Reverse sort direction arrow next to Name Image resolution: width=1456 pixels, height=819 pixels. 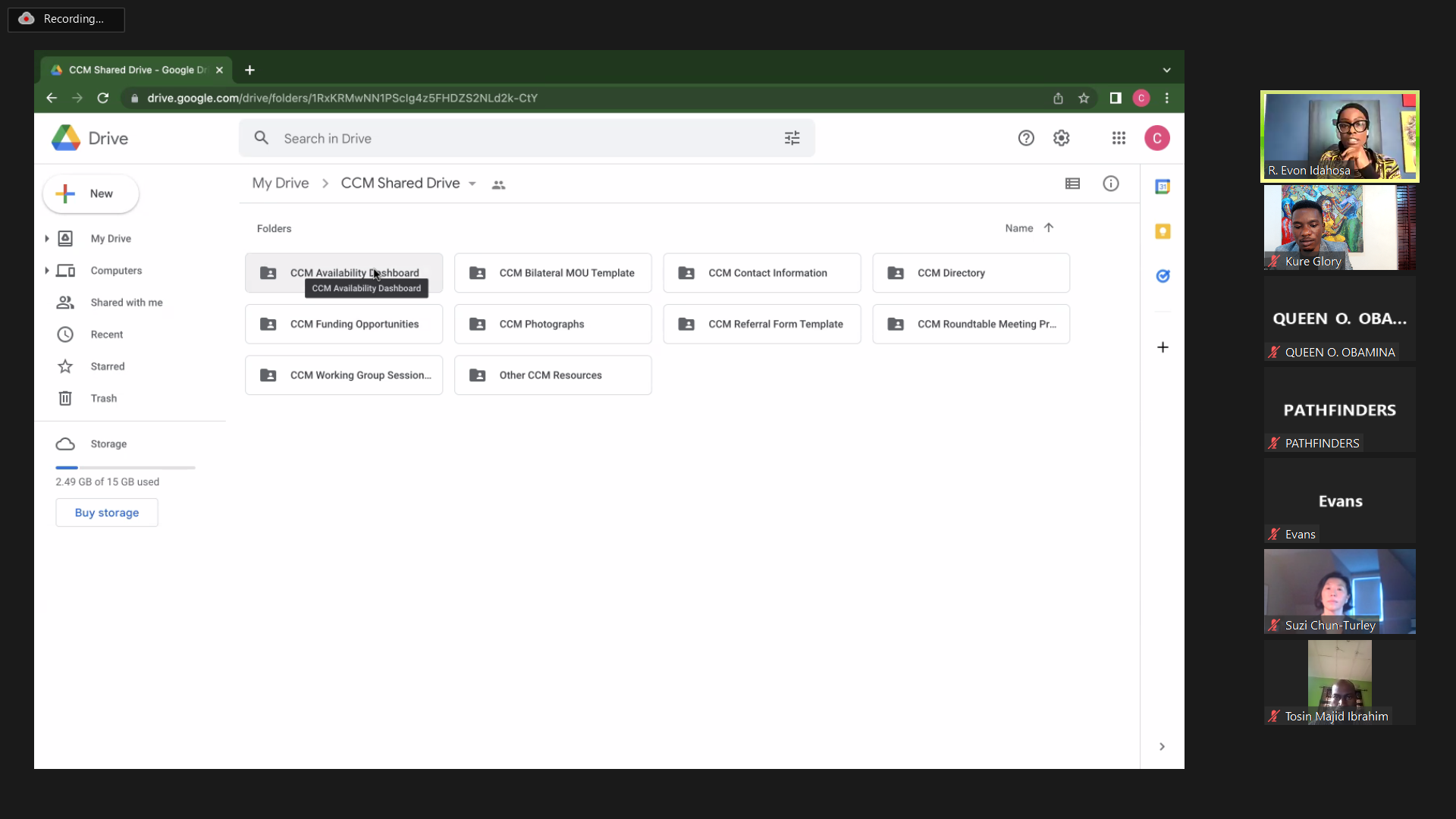click(x=1048, y=227)
